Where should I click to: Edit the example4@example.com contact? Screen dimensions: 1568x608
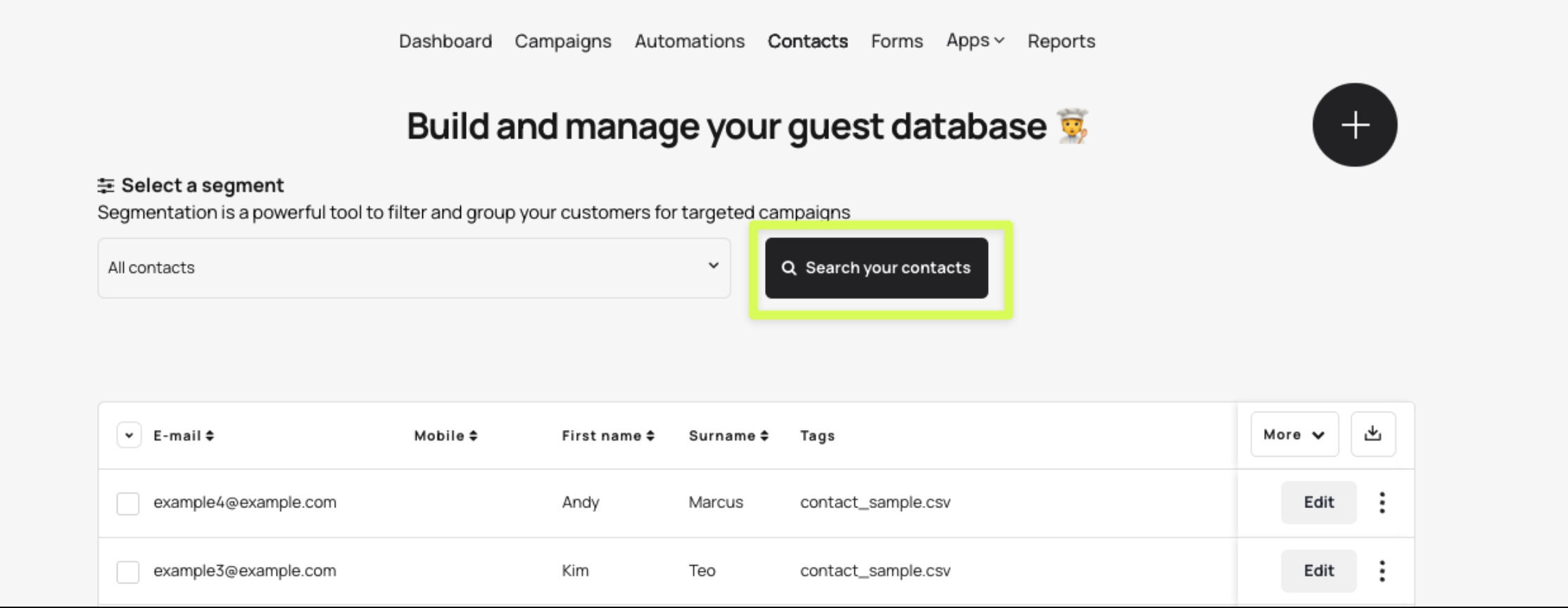tap(1319, 502)
